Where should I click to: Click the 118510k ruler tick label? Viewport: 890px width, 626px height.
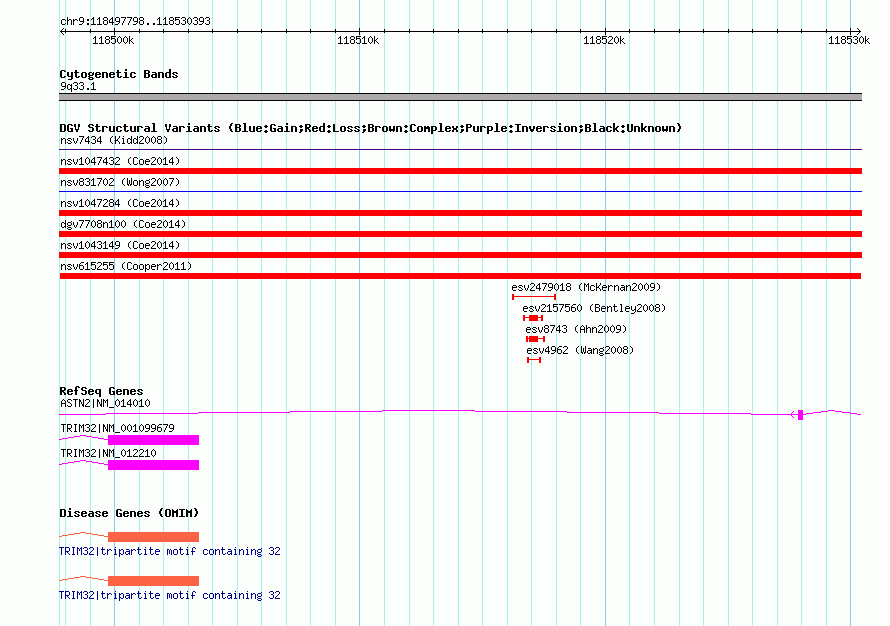[358, 40]
